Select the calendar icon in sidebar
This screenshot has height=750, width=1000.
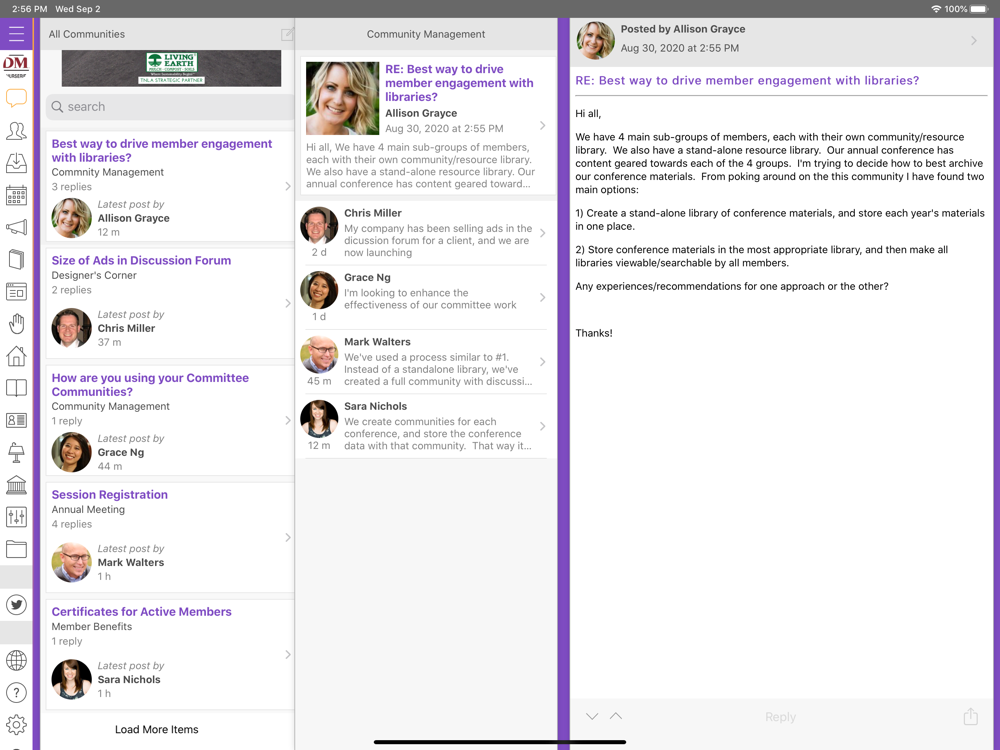point(16,195)
